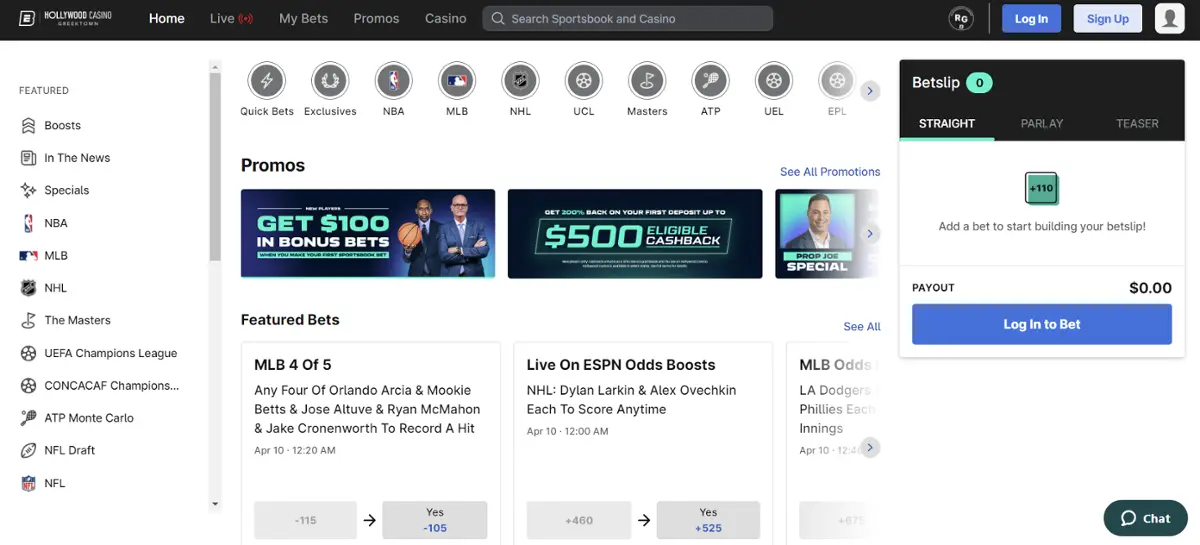The width and height of the screenshot is (1200, 545).
Task: Select Yes -105 odds for MLB 4 Of 5
Action: pos(435,520)
